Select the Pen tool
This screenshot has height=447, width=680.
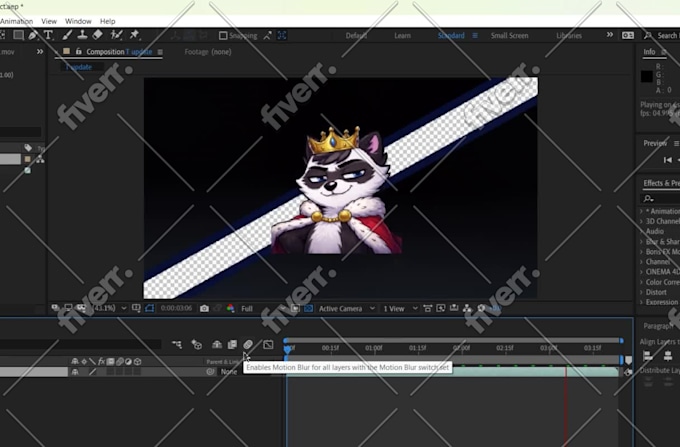click(x=33, y=35)
